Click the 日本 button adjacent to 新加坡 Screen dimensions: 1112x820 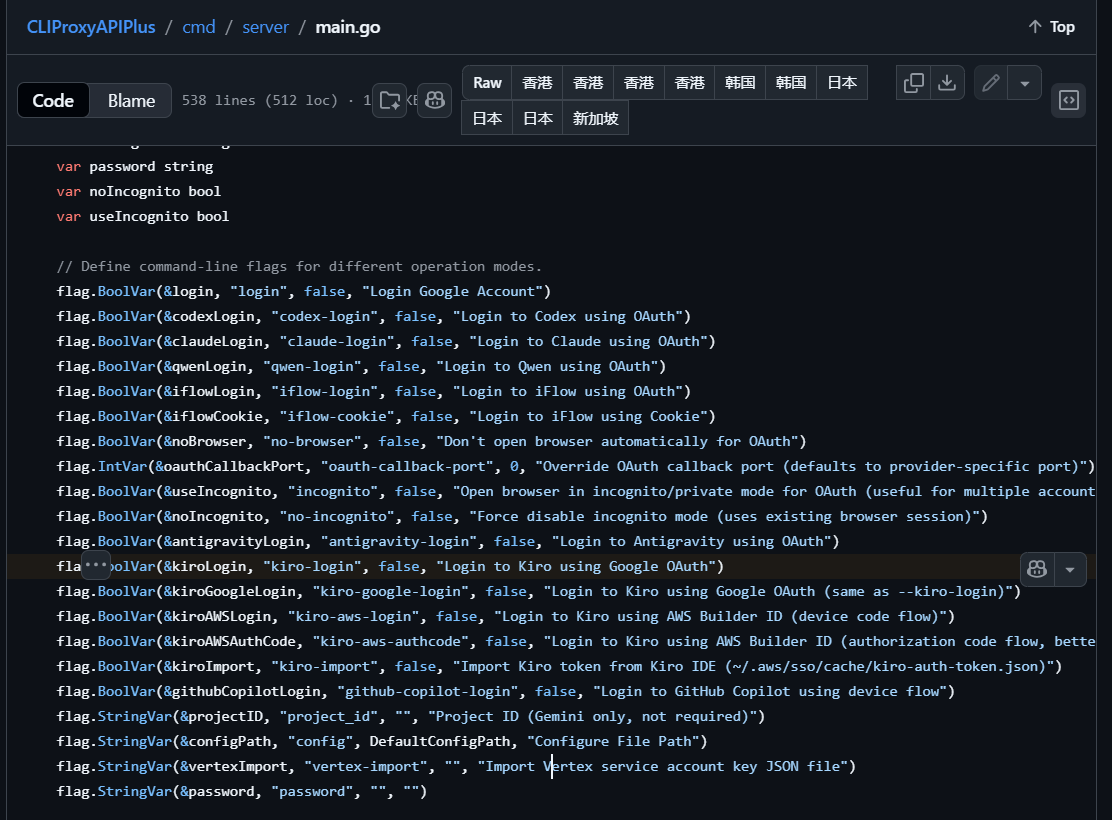coord(538,118)
